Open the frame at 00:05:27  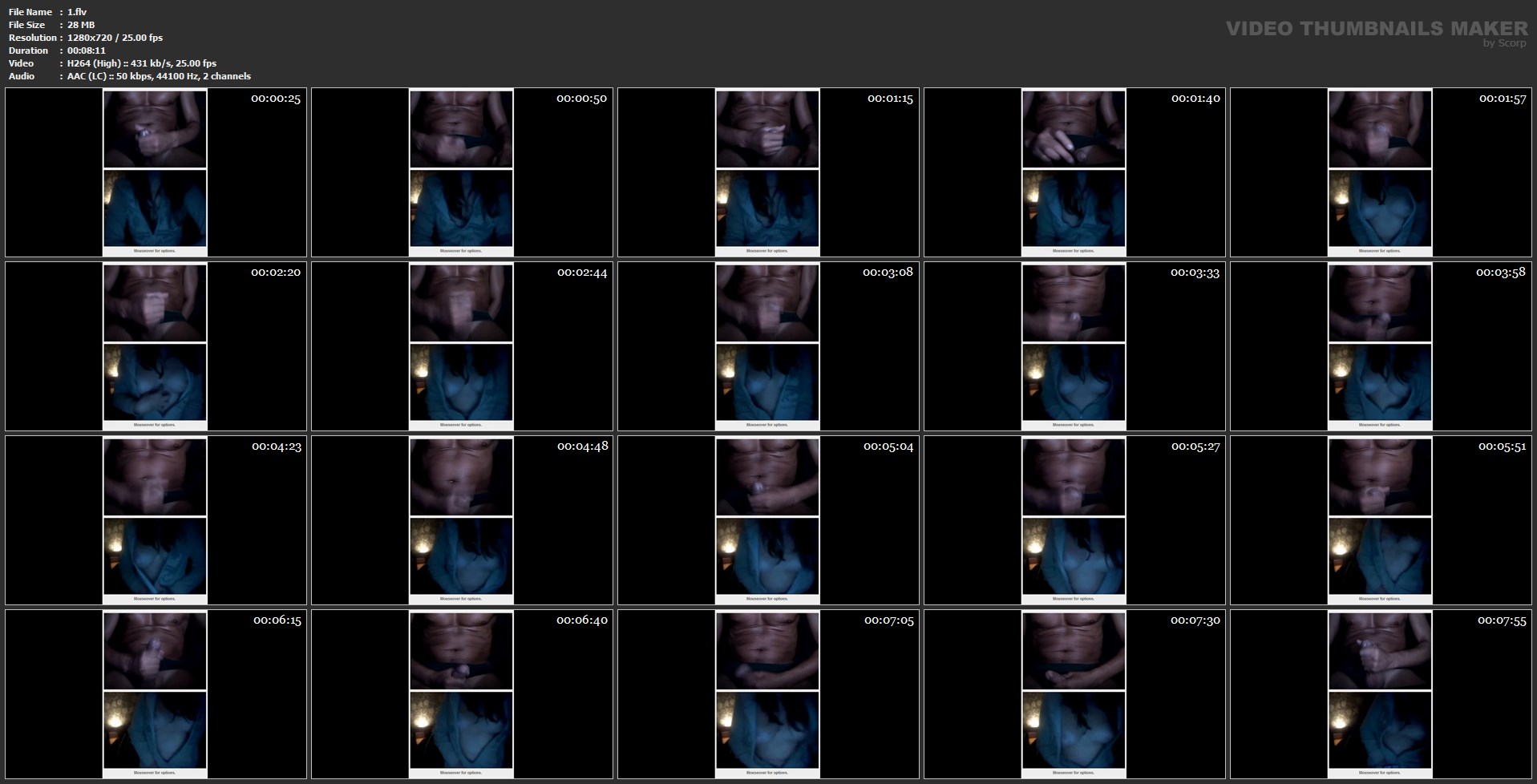(x=1074, y=520)
